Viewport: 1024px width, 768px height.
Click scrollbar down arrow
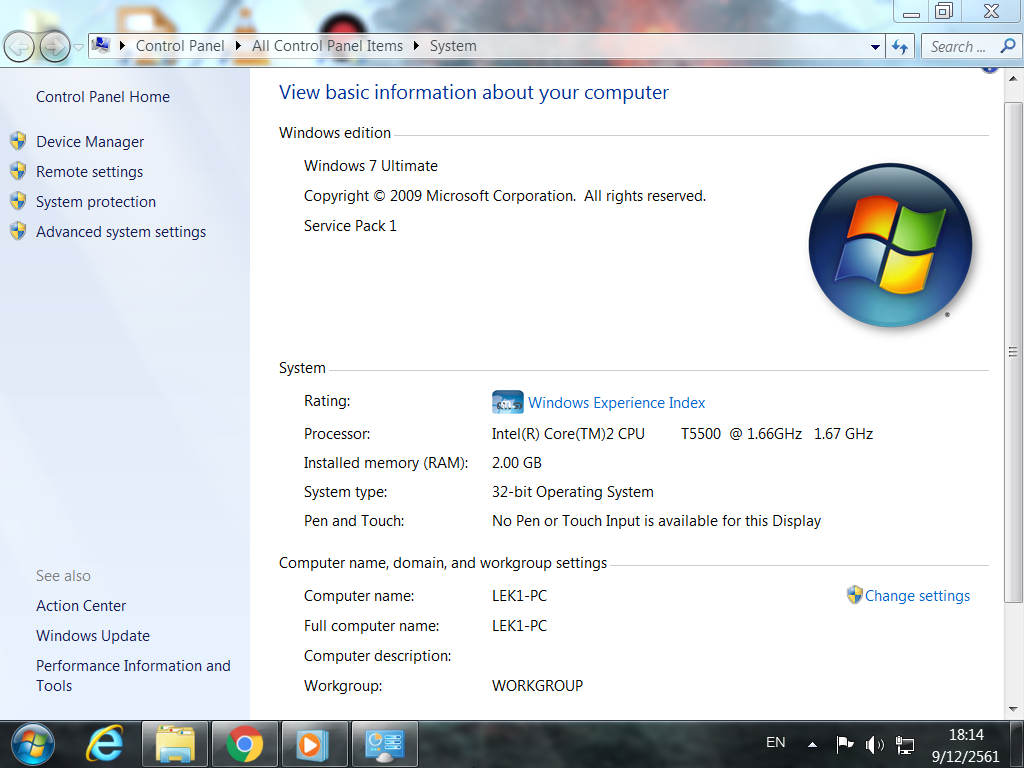(1014, 709)
